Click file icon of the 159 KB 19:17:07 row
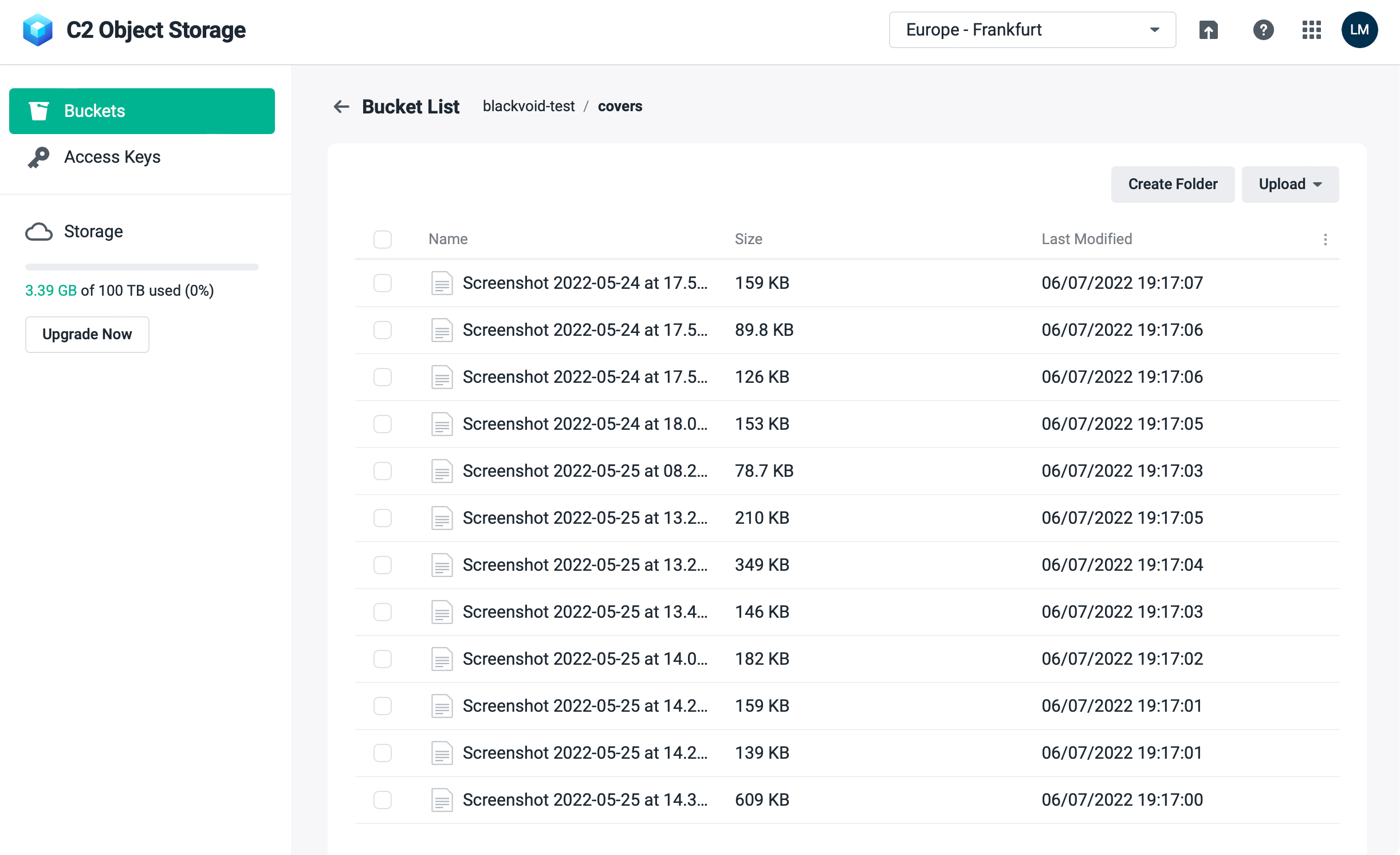 click(x=442, y=283)
